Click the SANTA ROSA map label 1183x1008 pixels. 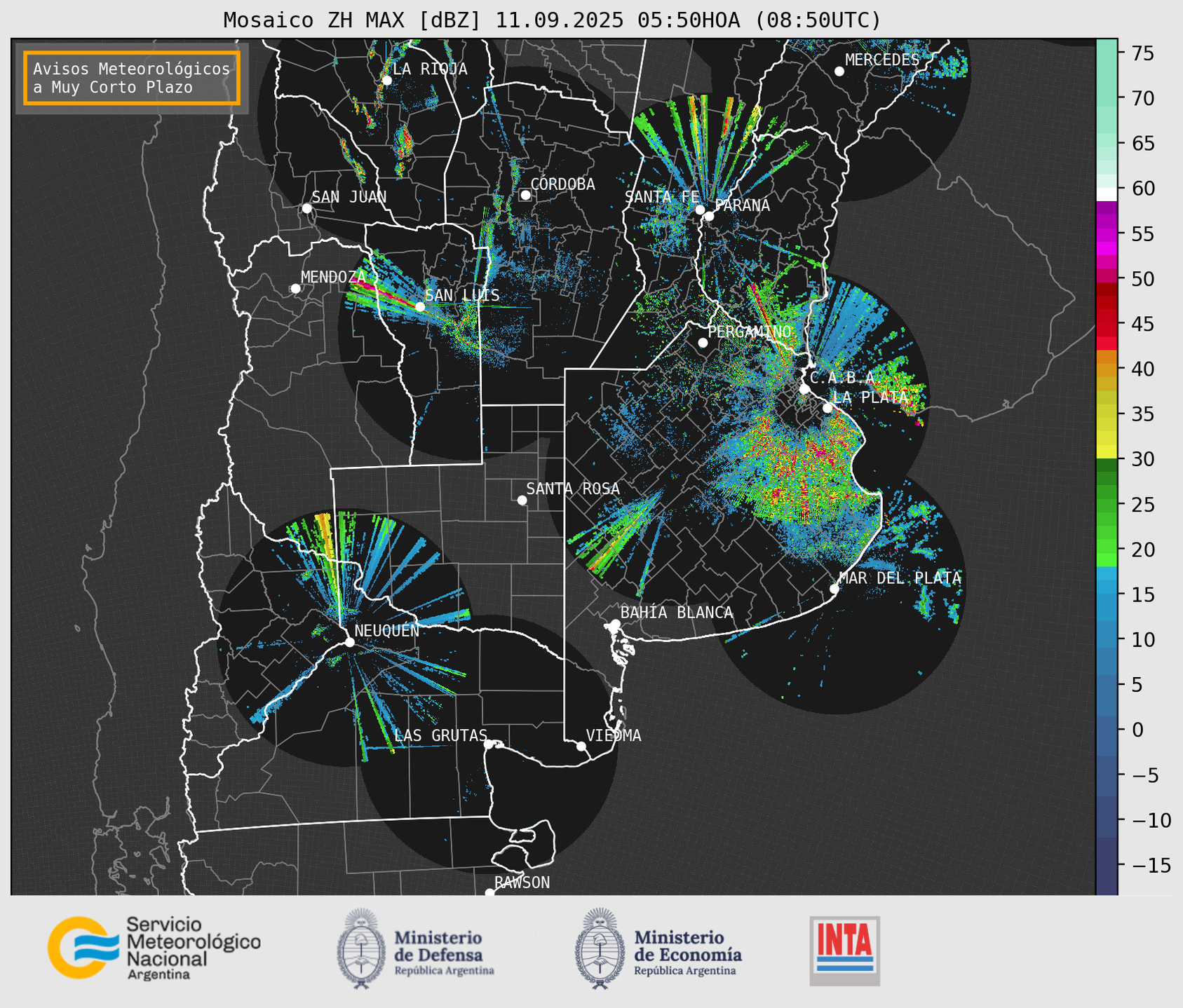(573, 489)
